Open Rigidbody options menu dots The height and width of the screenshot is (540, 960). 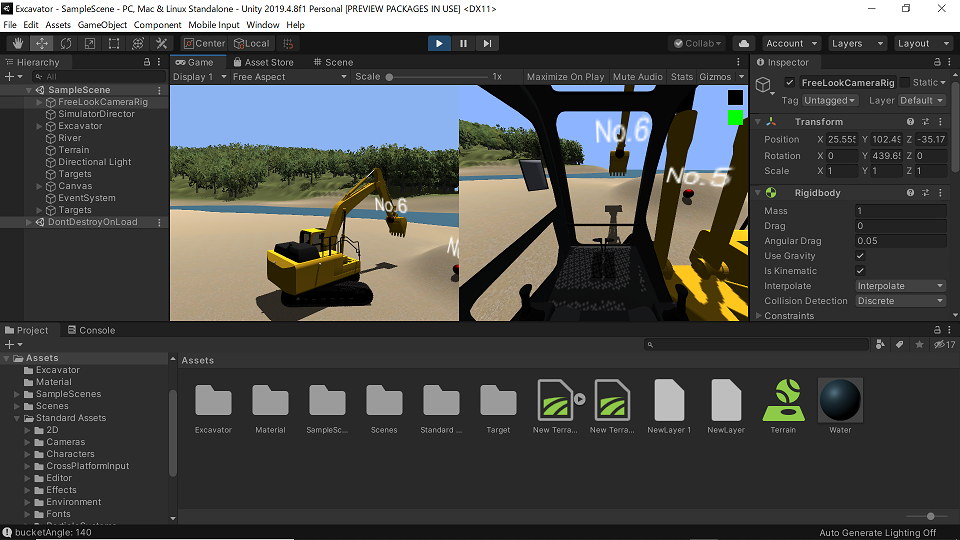940,193
